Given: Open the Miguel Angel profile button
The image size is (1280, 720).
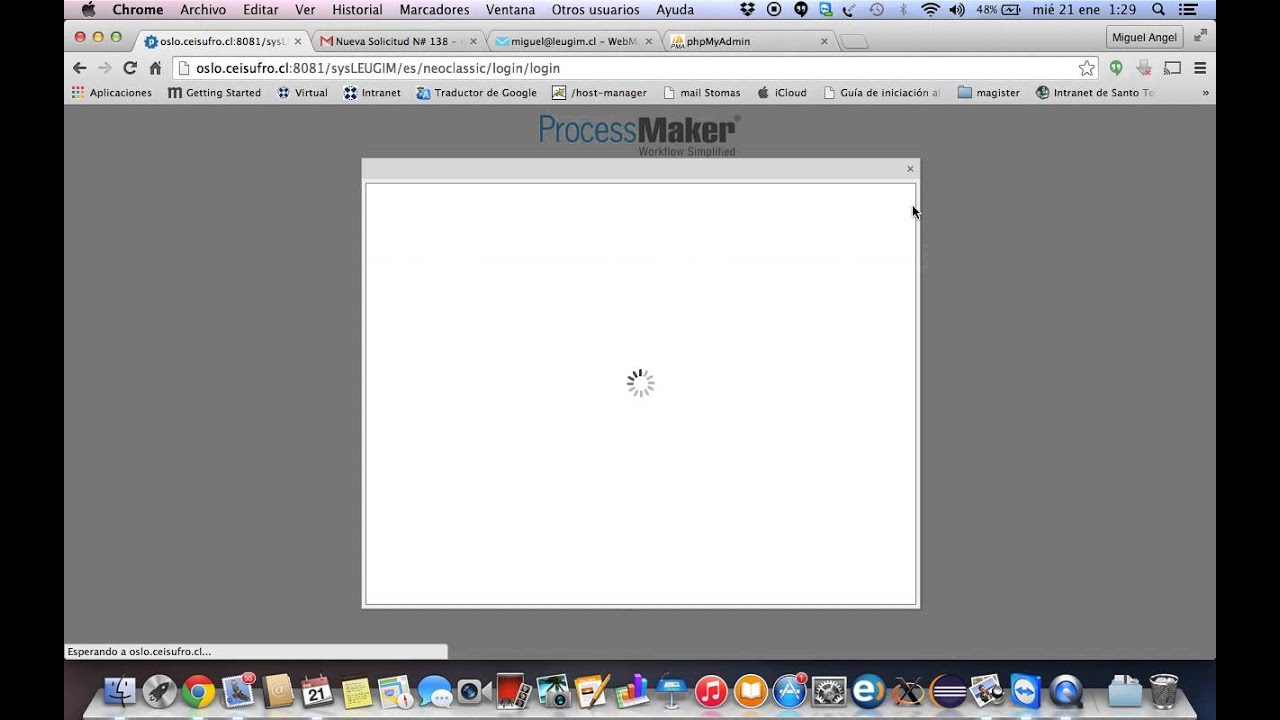Looking at the screenshot, I should 1145,37.
